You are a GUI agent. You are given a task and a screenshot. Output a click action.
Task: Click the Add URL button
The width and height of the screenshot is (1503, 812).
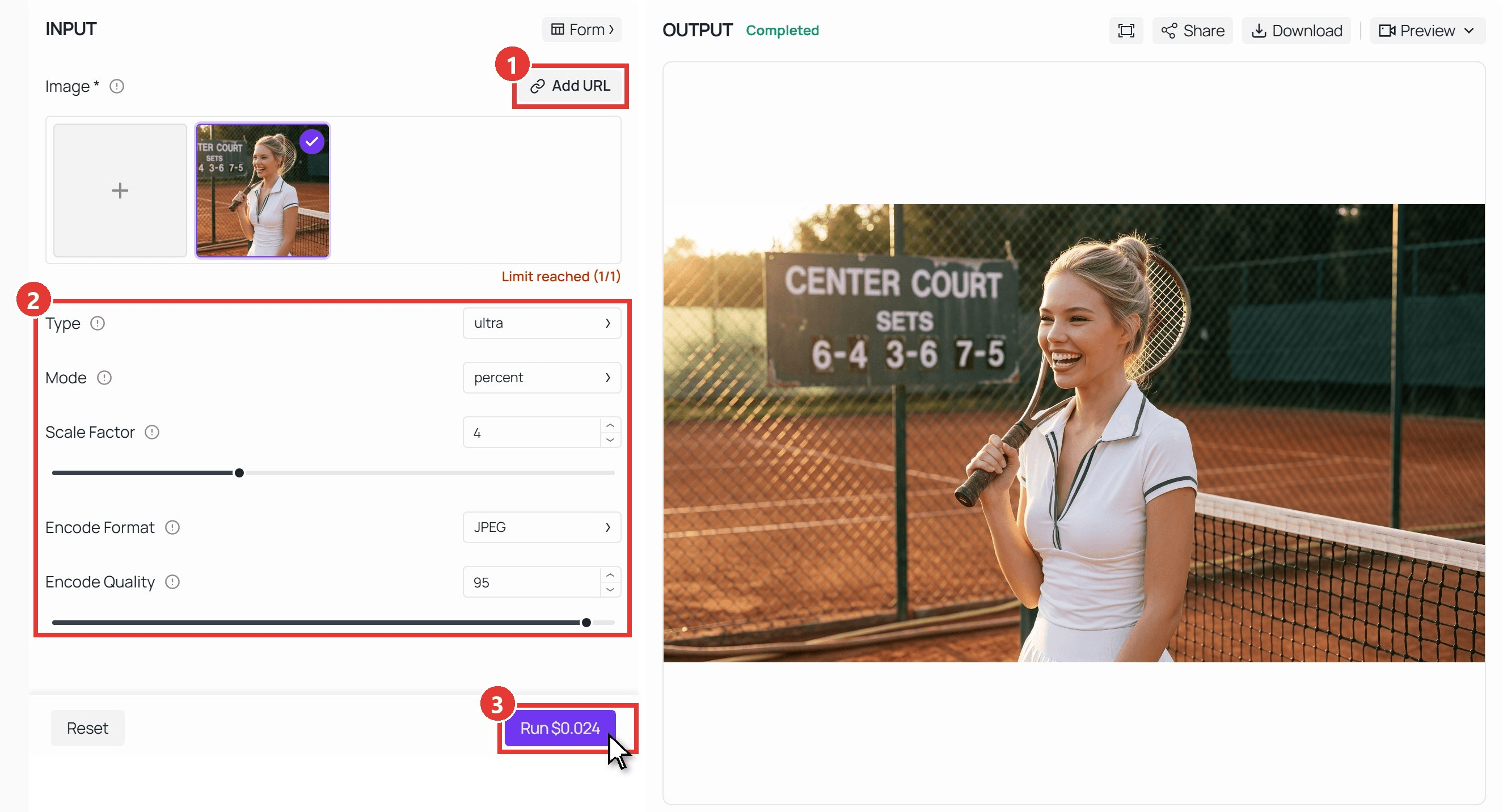tap(570, 86)
